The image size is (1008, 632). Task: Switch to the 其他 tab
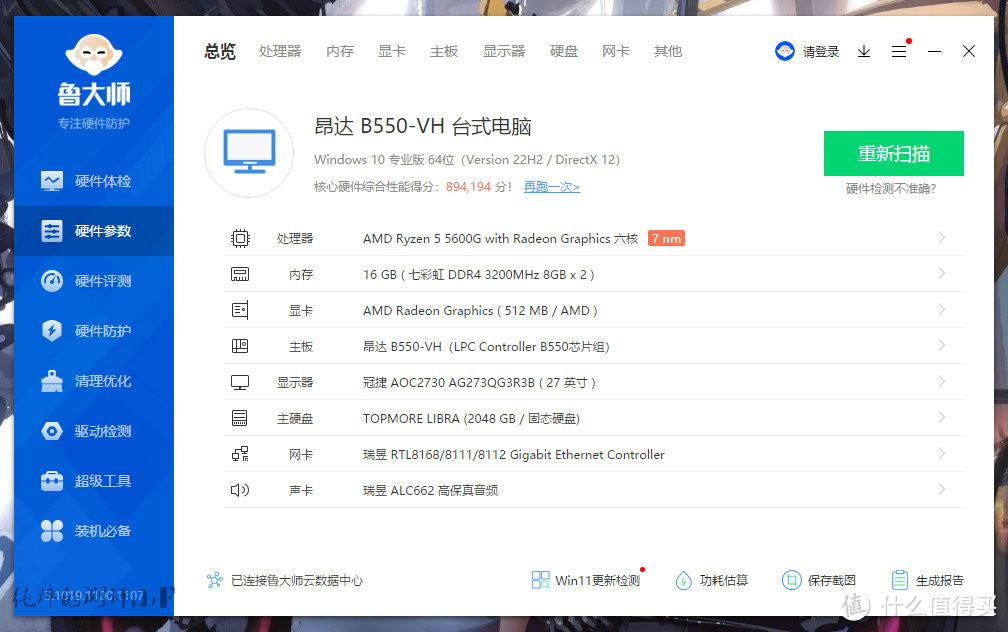click(667, 51)
